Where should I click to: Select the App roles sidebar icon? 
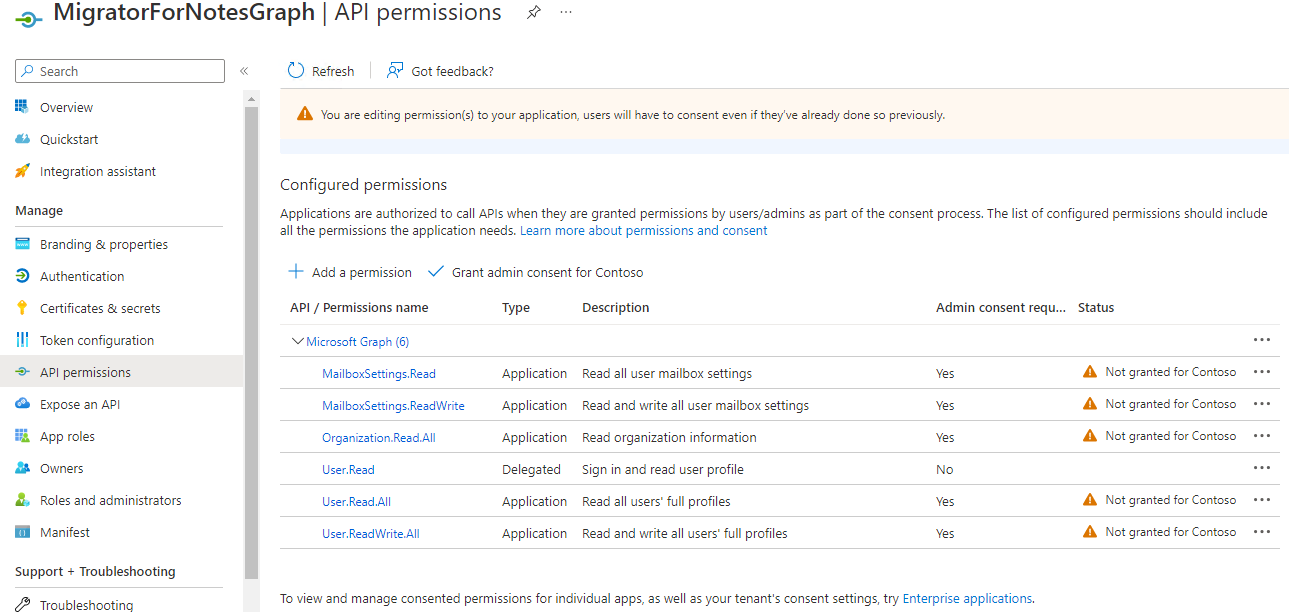click(x=22, y=435)
